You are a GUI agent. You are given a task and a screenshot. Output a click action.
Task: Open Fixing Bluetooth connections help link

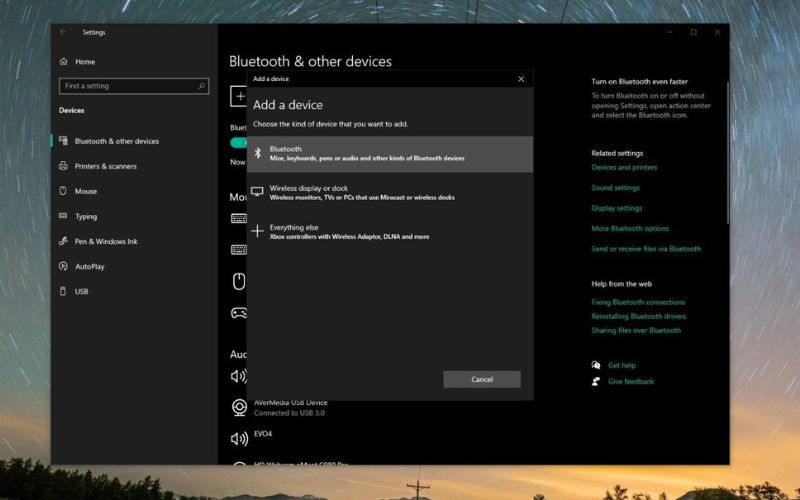tap(638, 302)
